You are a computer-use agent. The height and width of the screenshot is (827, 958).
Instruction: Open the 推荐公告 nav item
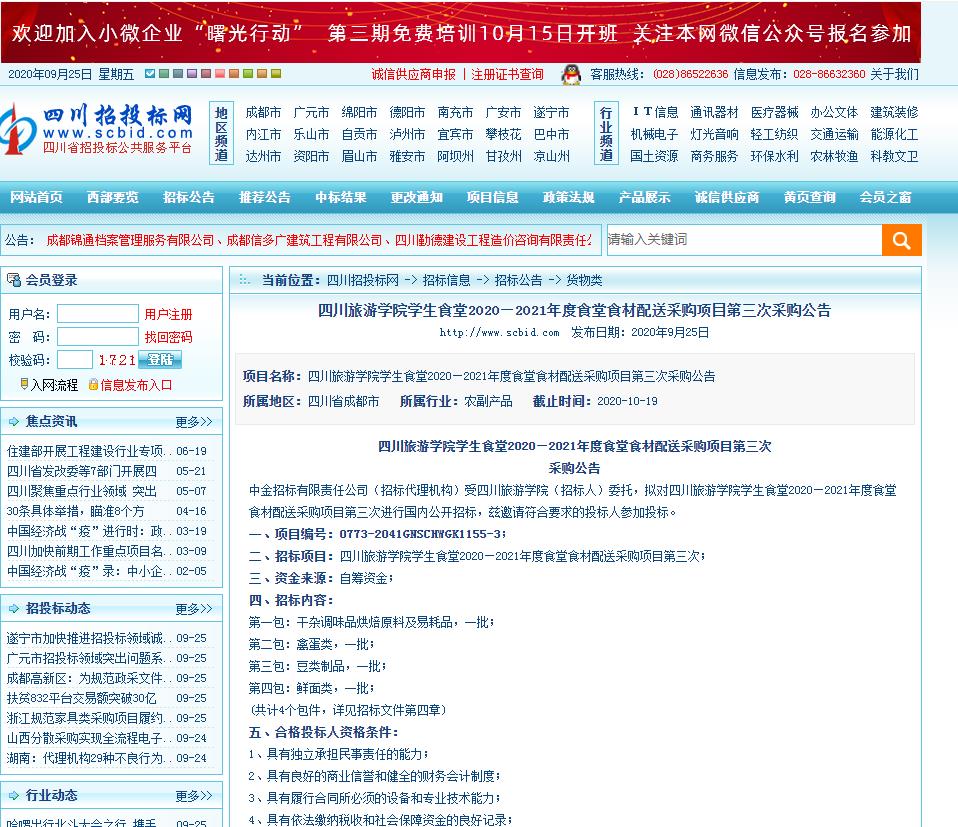[x=265, y=197]
